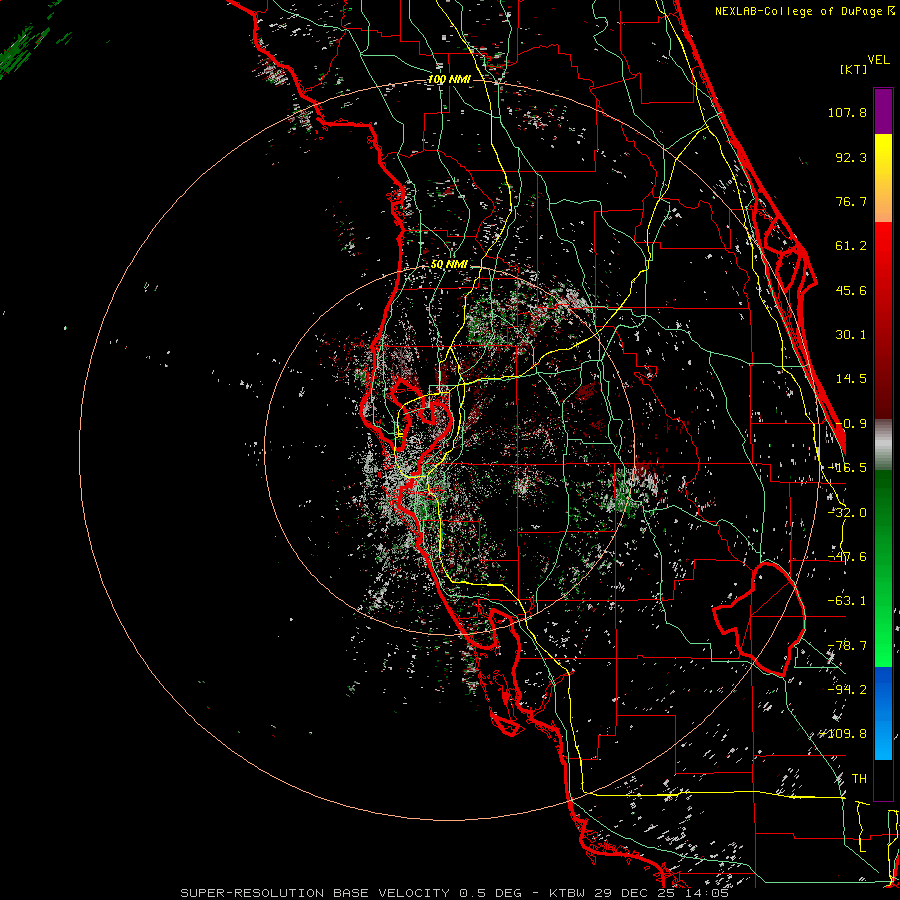
Task: Click the green segment of the color bar
Action: [x=883, y=568]
